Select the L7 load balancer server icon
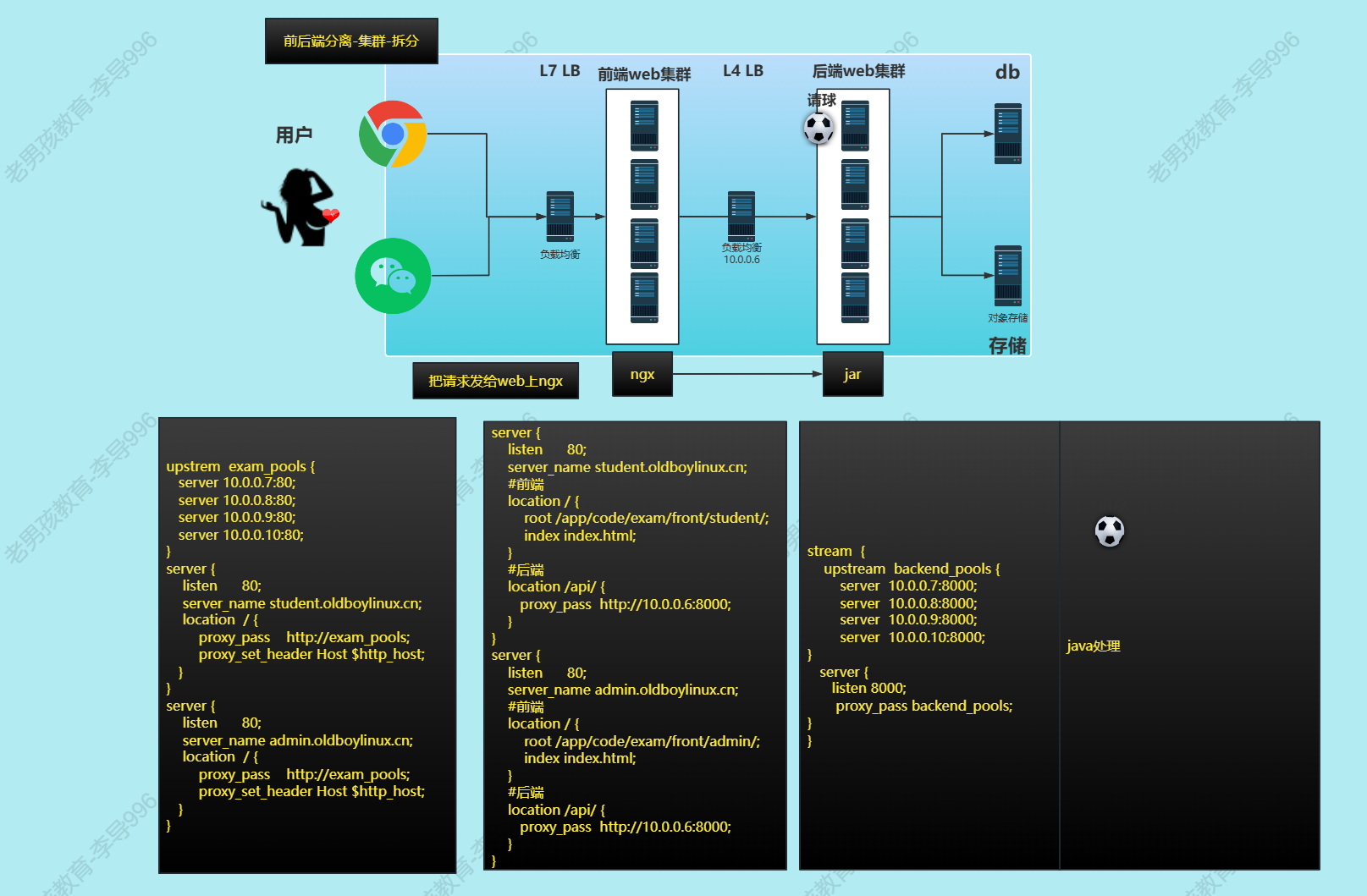Viewport: 1367px width, 896px height. [x=559, y=217]
